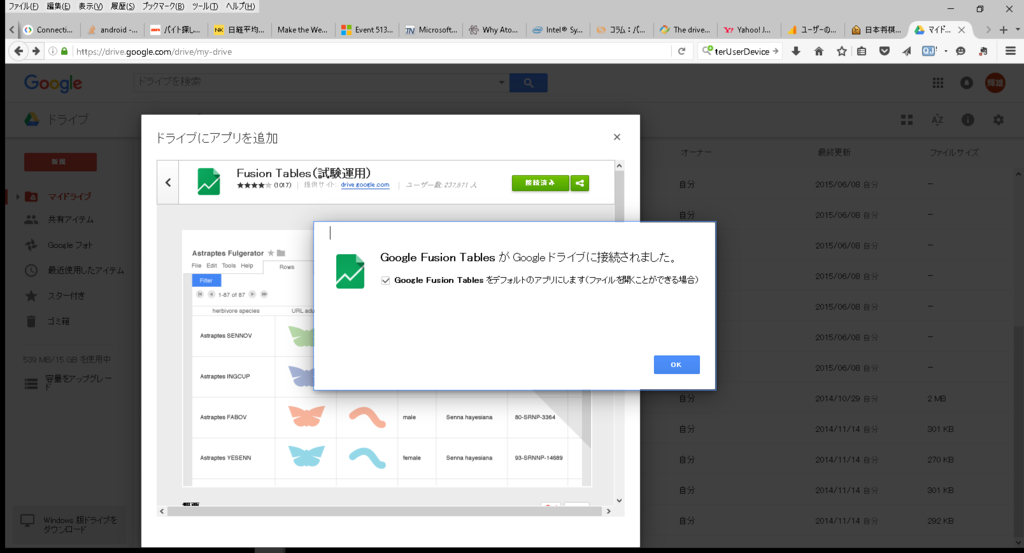Open the ツール(T) menu
This screenshot has height=553, width=1024.
(205, 6)
